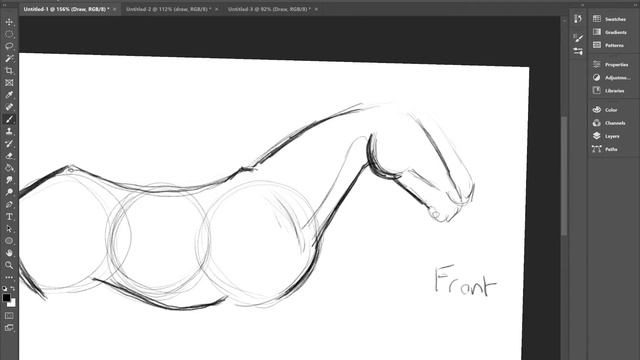This screenshot has height=360, width=640.
Task: Close the Untitled-3 document tab
Action: pos(316,9)
